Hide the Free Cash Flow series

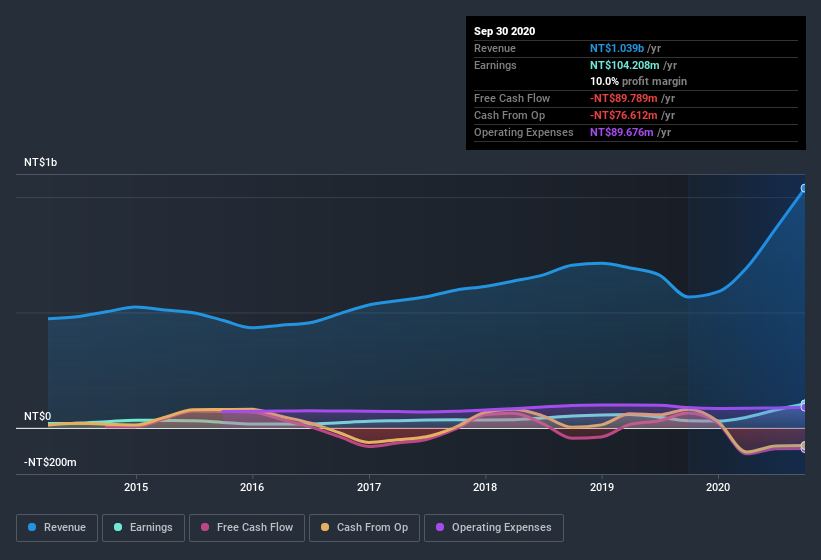click(247, 528)
